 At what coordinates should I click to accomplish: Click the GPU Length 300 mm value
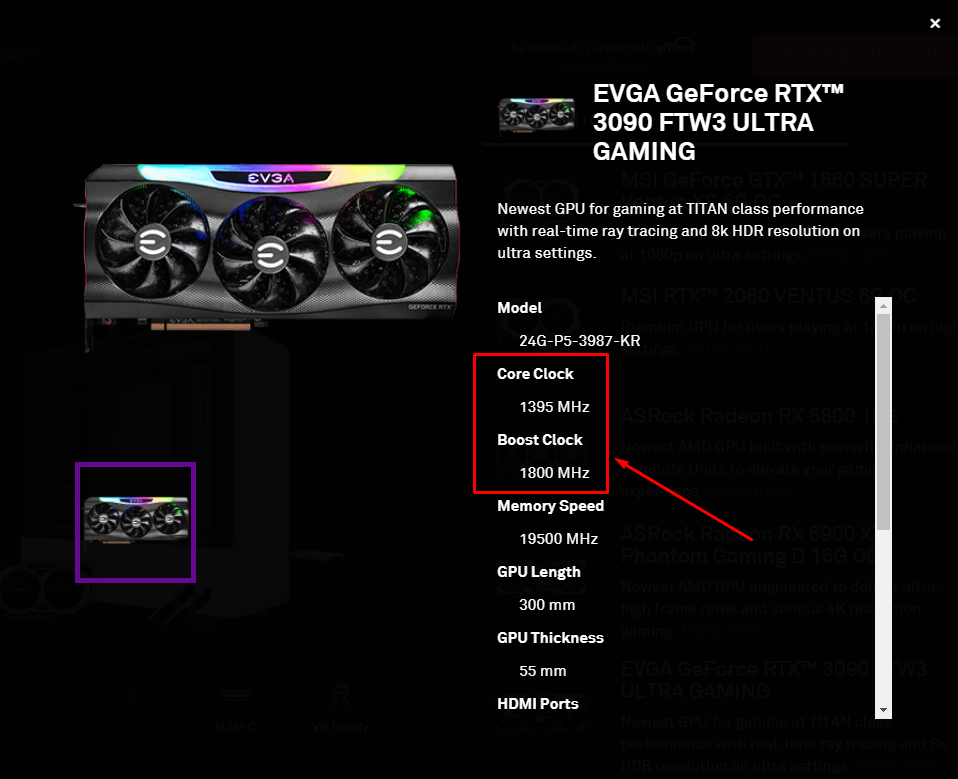547,605
